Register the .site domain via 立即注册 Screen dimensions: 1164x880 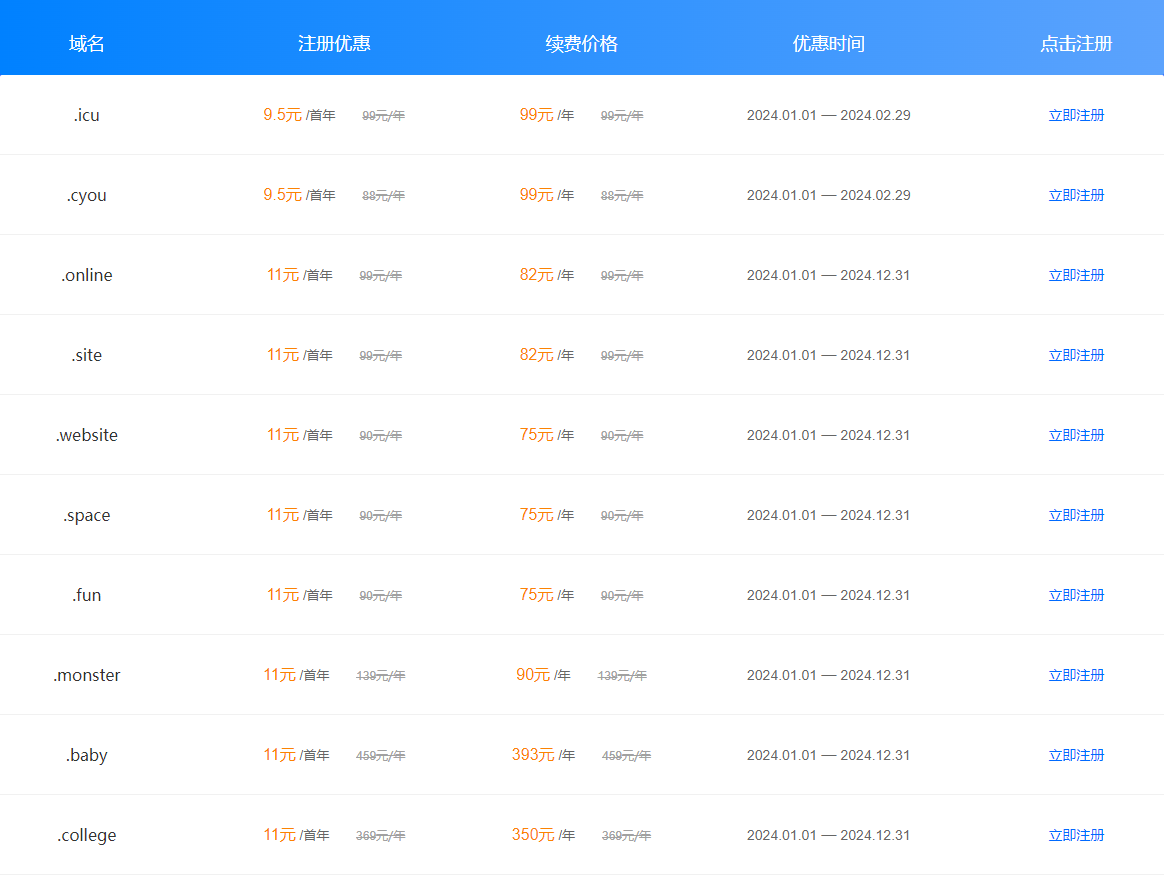coord(1076,356)
